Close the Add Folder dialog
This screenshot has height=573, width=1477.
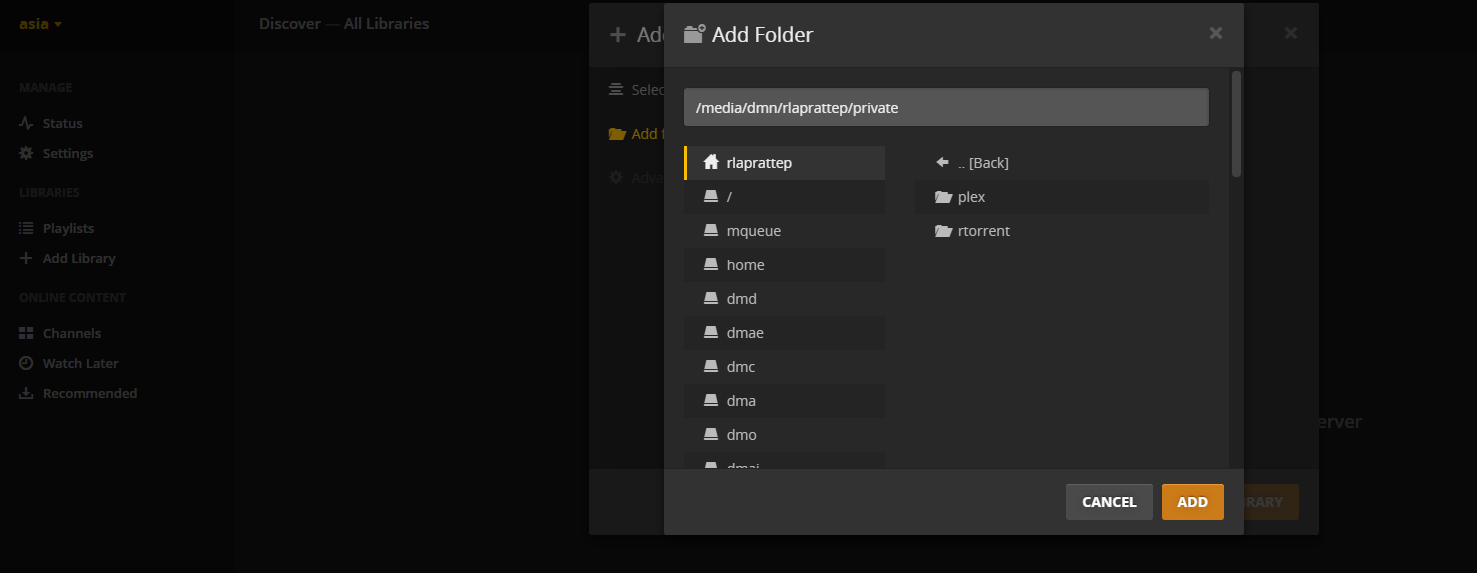pyautogui.click(x=1216, y=33)
